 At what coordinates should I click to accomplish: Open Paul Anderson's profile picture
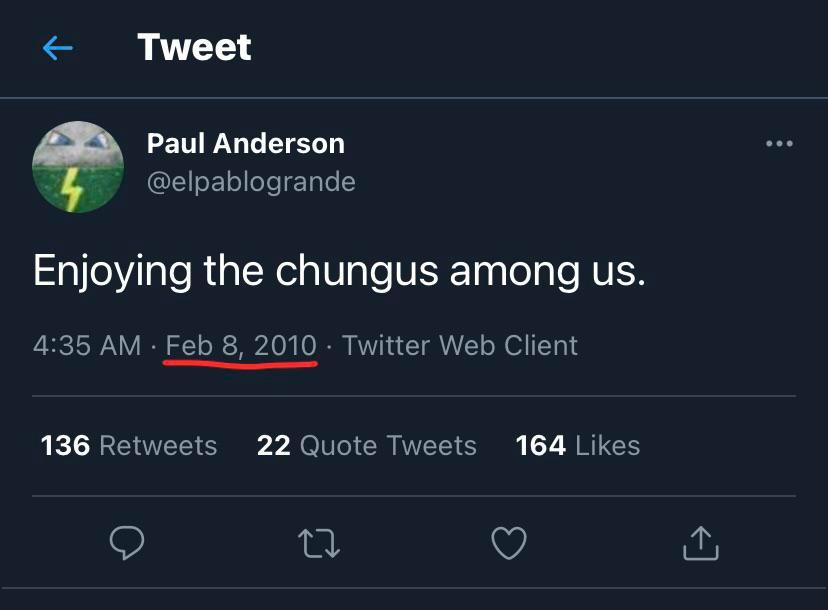(x=78, y=167)
